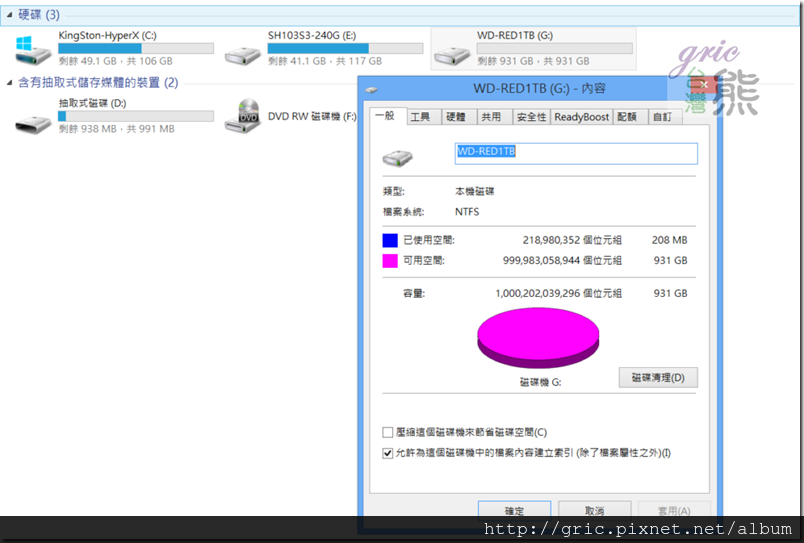Click the DVD RW 磁碟機 (F:) label
Viewport: 804px width, 543px height.
pos(312,116)
